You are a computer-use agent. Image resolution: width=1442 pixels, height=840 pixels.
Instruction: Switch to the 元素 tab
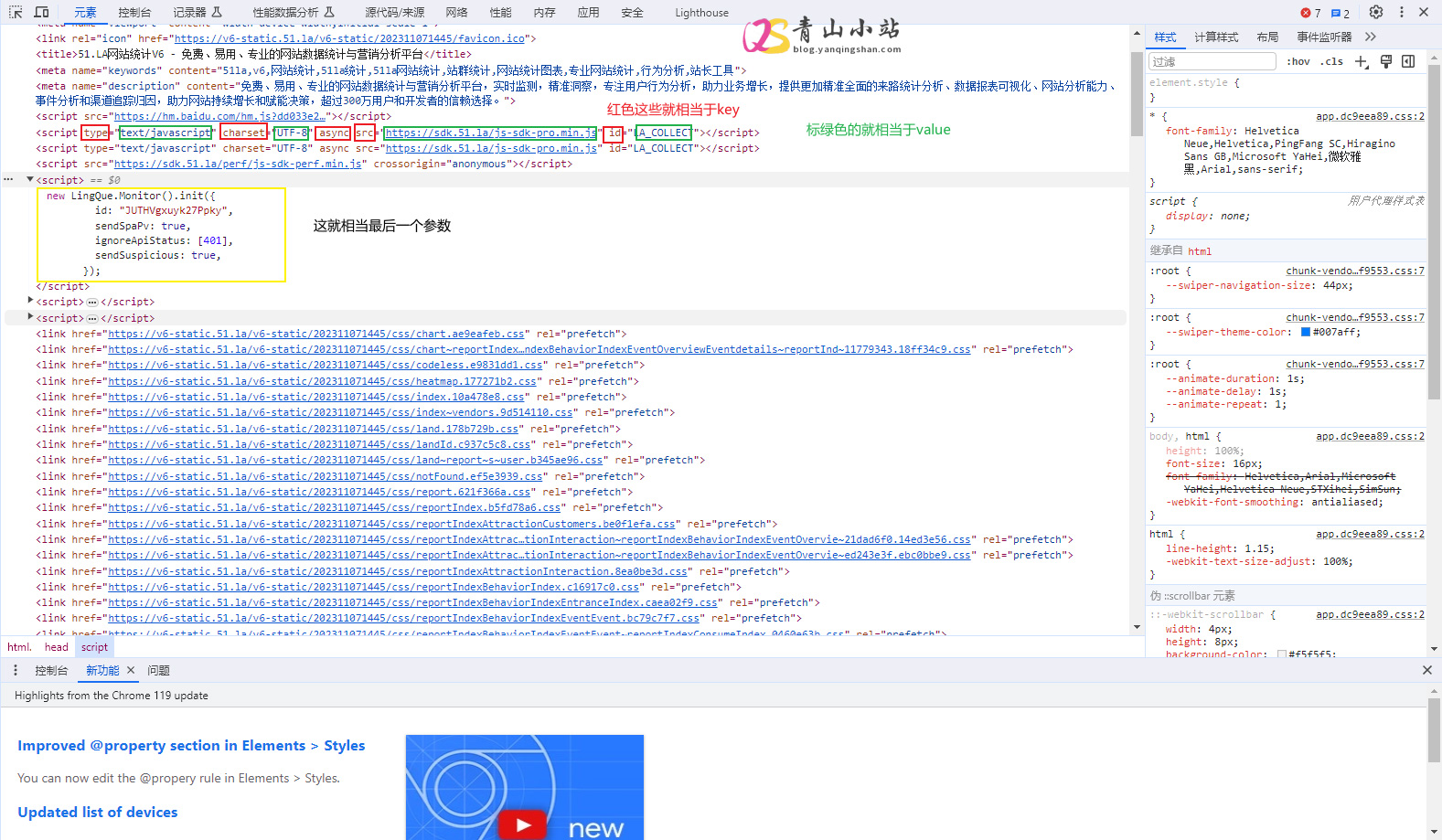85,13
